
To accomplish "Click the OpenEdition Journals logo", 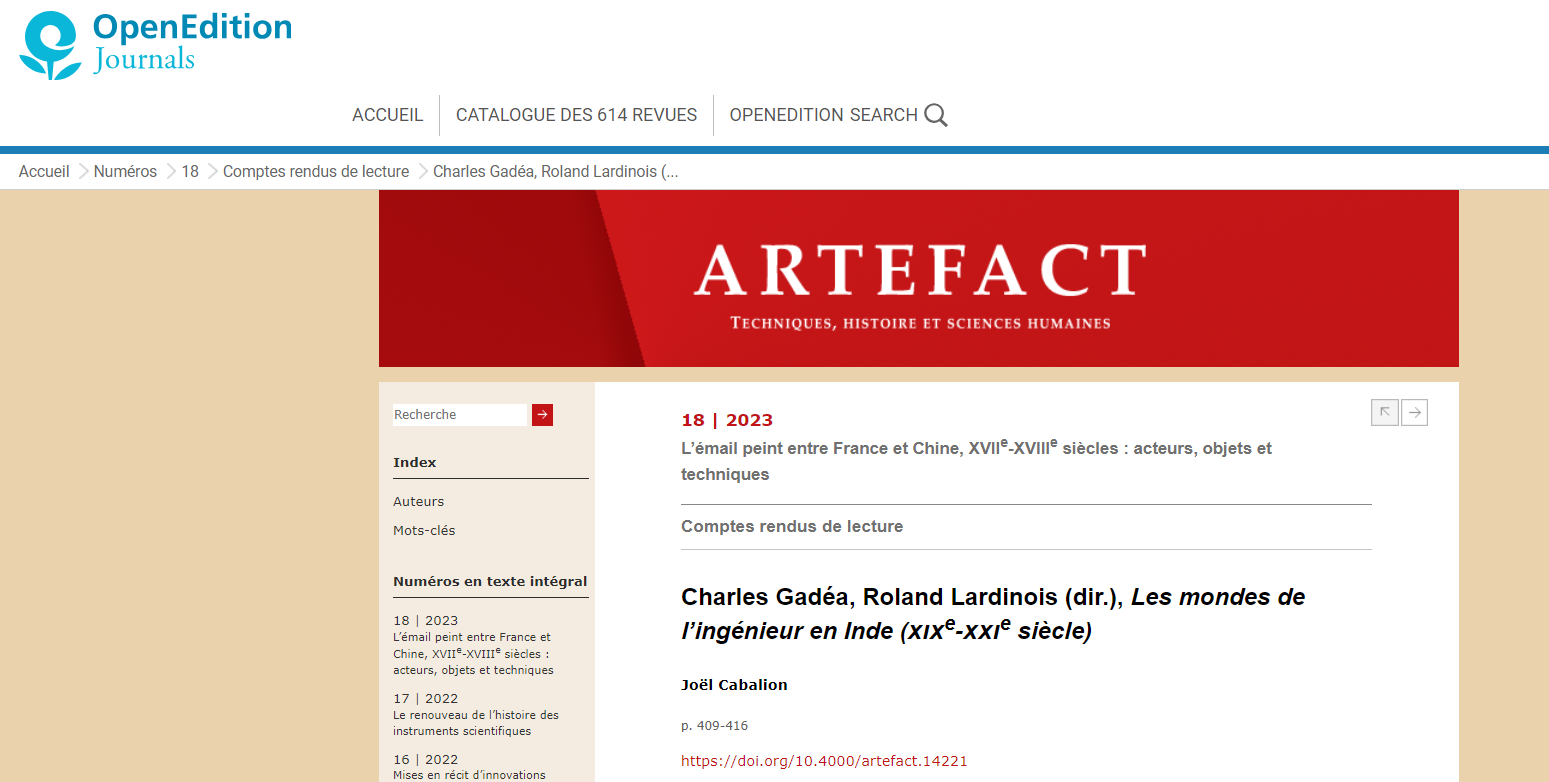I will point(155,44).
